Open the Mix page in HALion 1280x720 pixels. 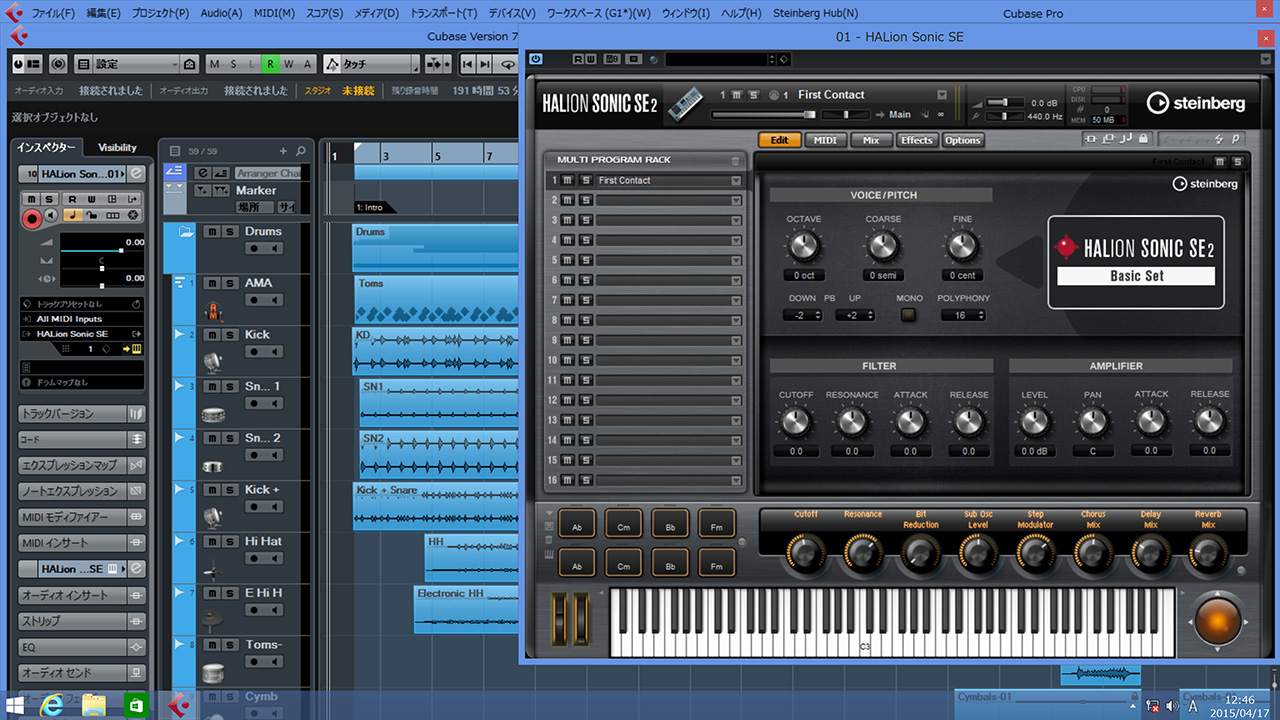871,140
